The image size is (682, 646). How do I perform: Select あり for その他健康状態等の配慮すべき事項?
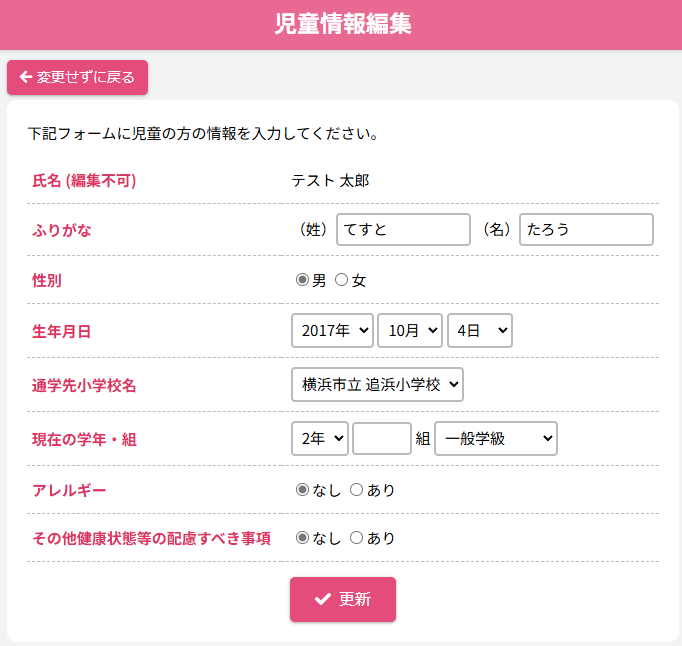pos(356,538)
